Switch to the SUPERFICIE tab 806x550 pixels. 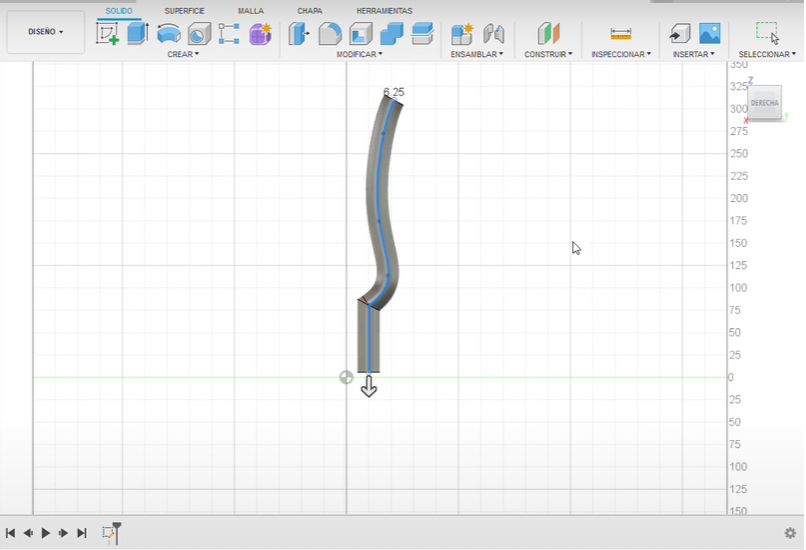pos(185,11)
